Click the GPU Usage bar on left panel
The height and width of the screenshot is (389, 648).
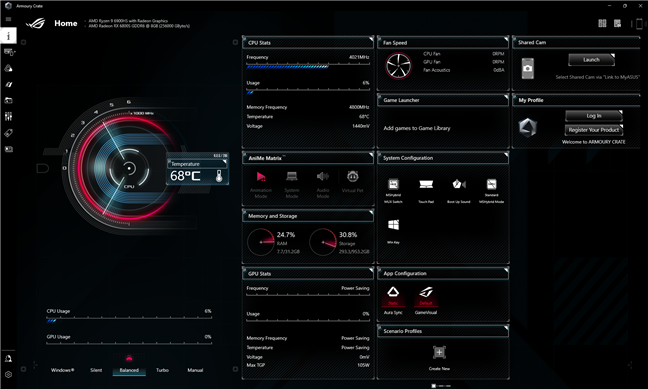point(129,344)
